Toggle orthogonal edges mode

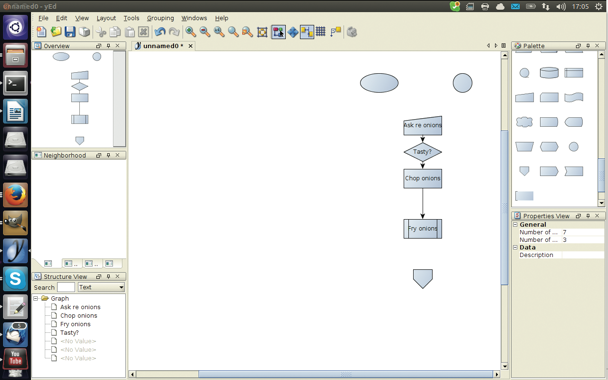(307, 32)
